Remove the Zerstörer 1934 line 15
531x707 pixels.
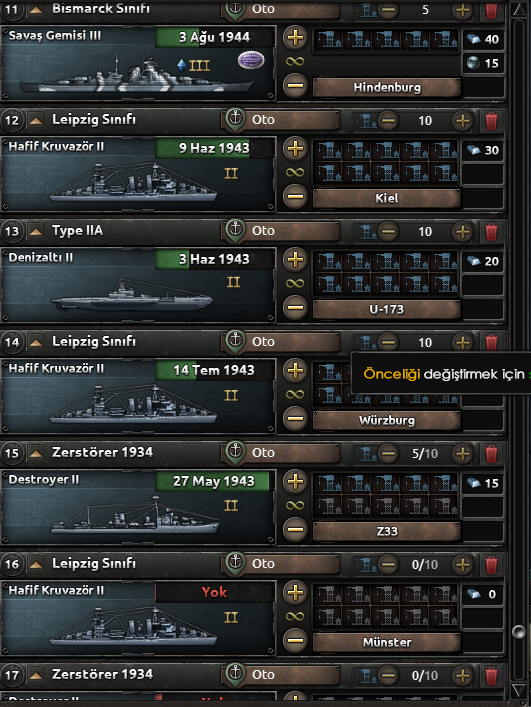coord(491,454)
